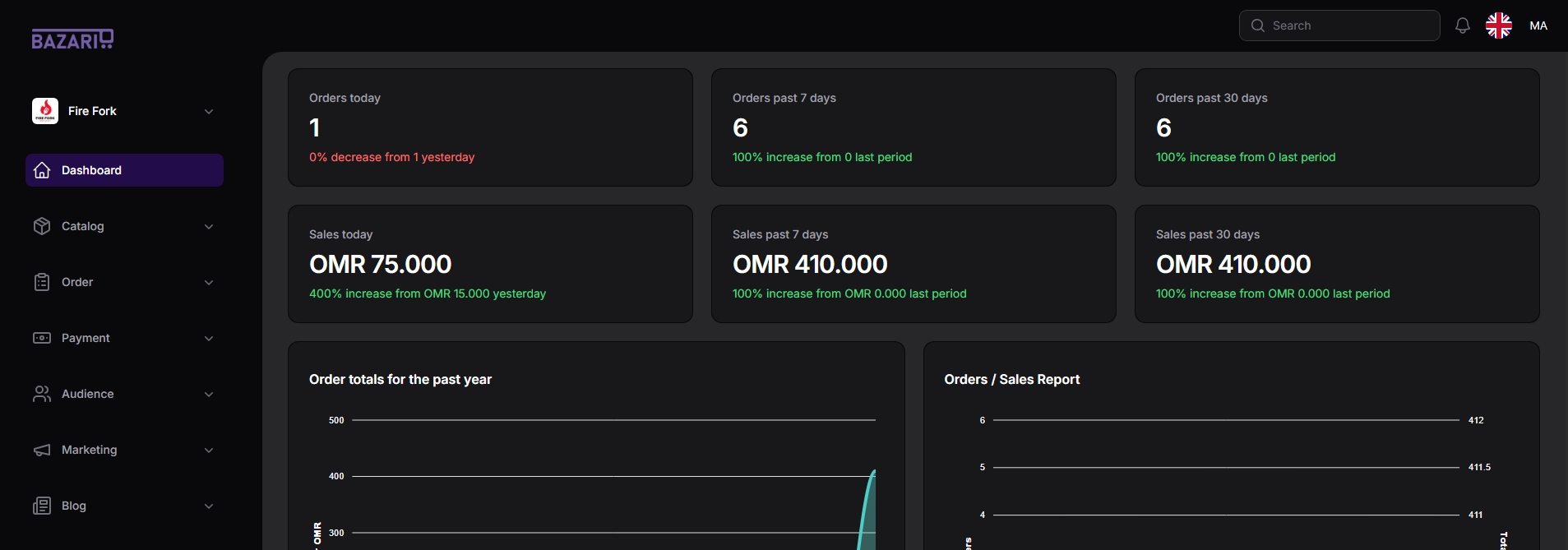
Task: Expand the Blog menu chevron
Action: 209,506
